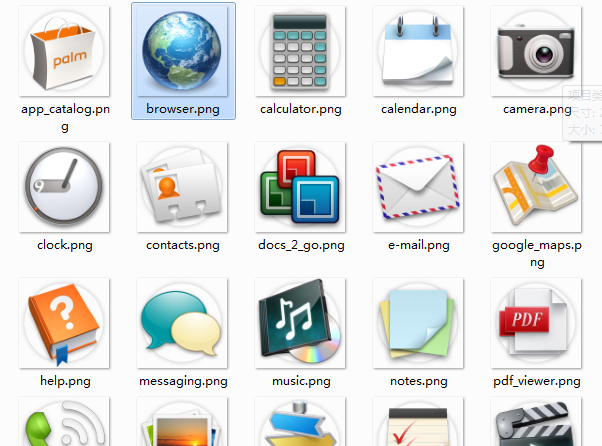Select the movie clapperboard icon

[x=536, y=421]
